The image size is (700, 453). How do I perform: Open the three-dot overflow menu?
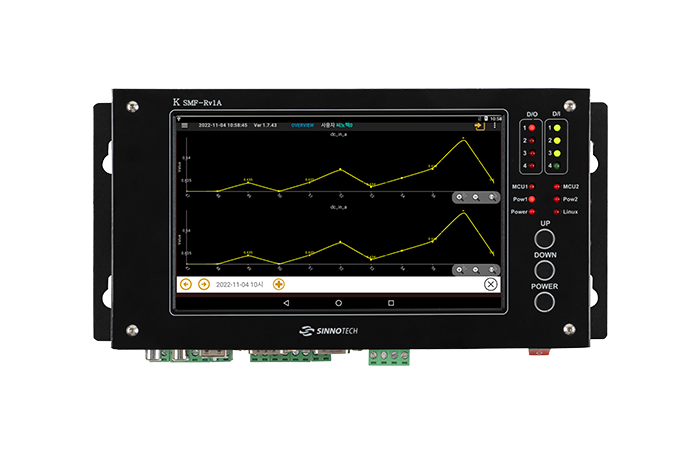494,126
